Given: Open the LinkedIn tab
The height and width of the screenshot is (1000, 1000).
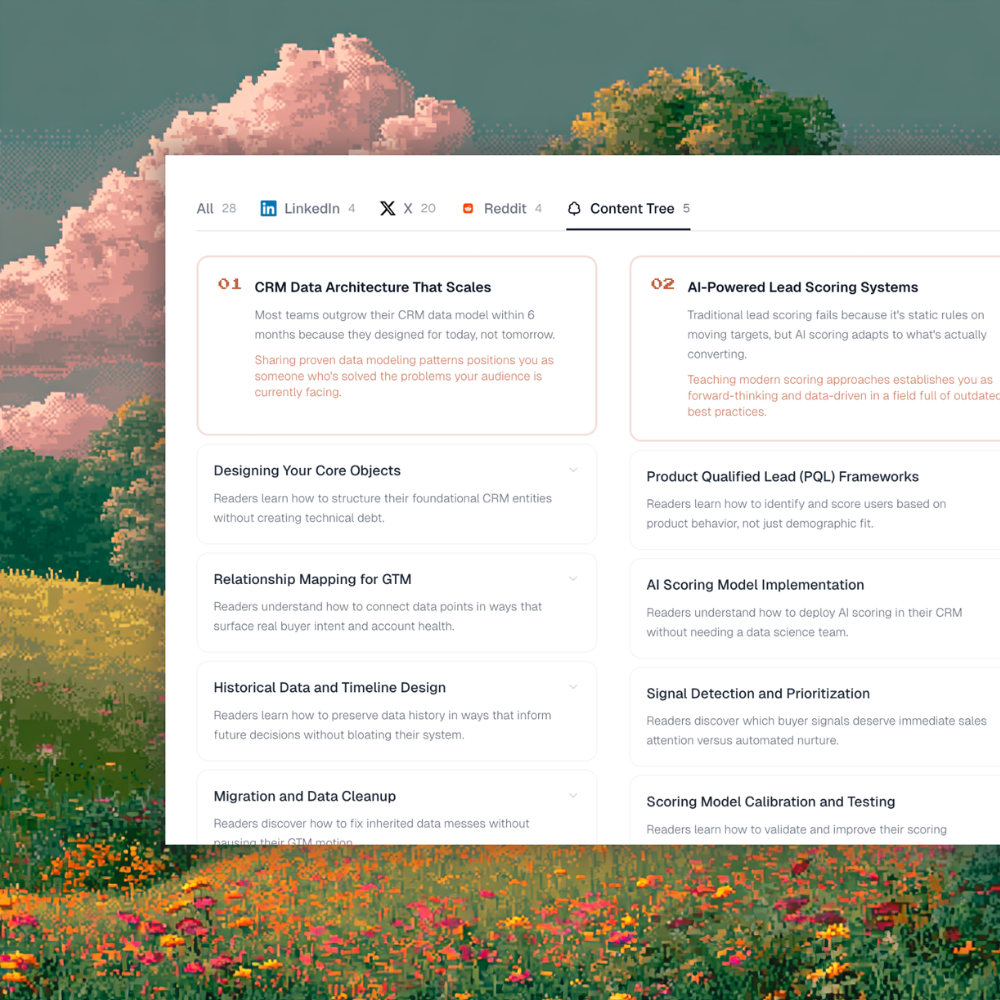Looking at the screenshot, I should (308, 209).
